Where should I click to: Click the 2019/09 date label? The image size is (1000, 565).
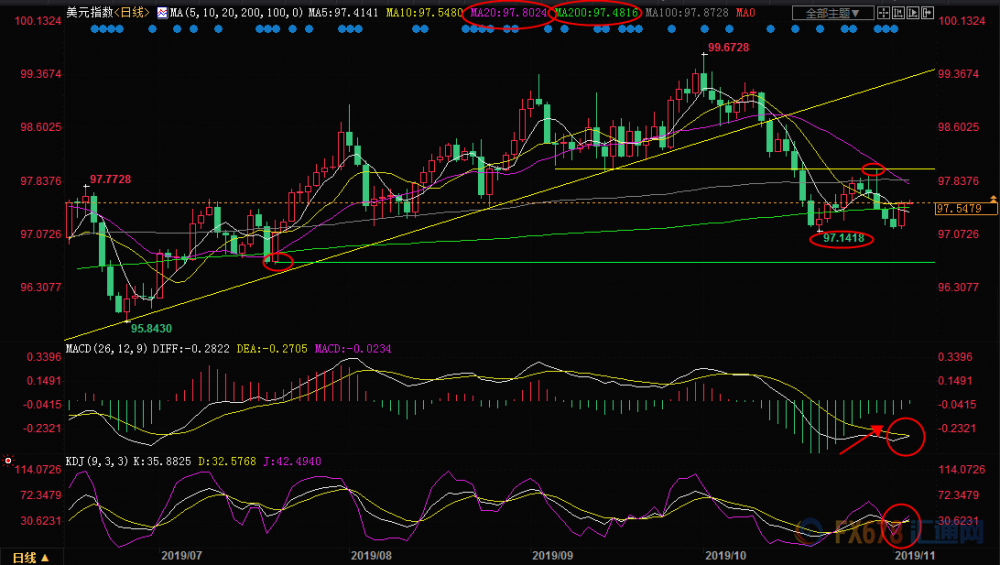click(x=552, y=555)
